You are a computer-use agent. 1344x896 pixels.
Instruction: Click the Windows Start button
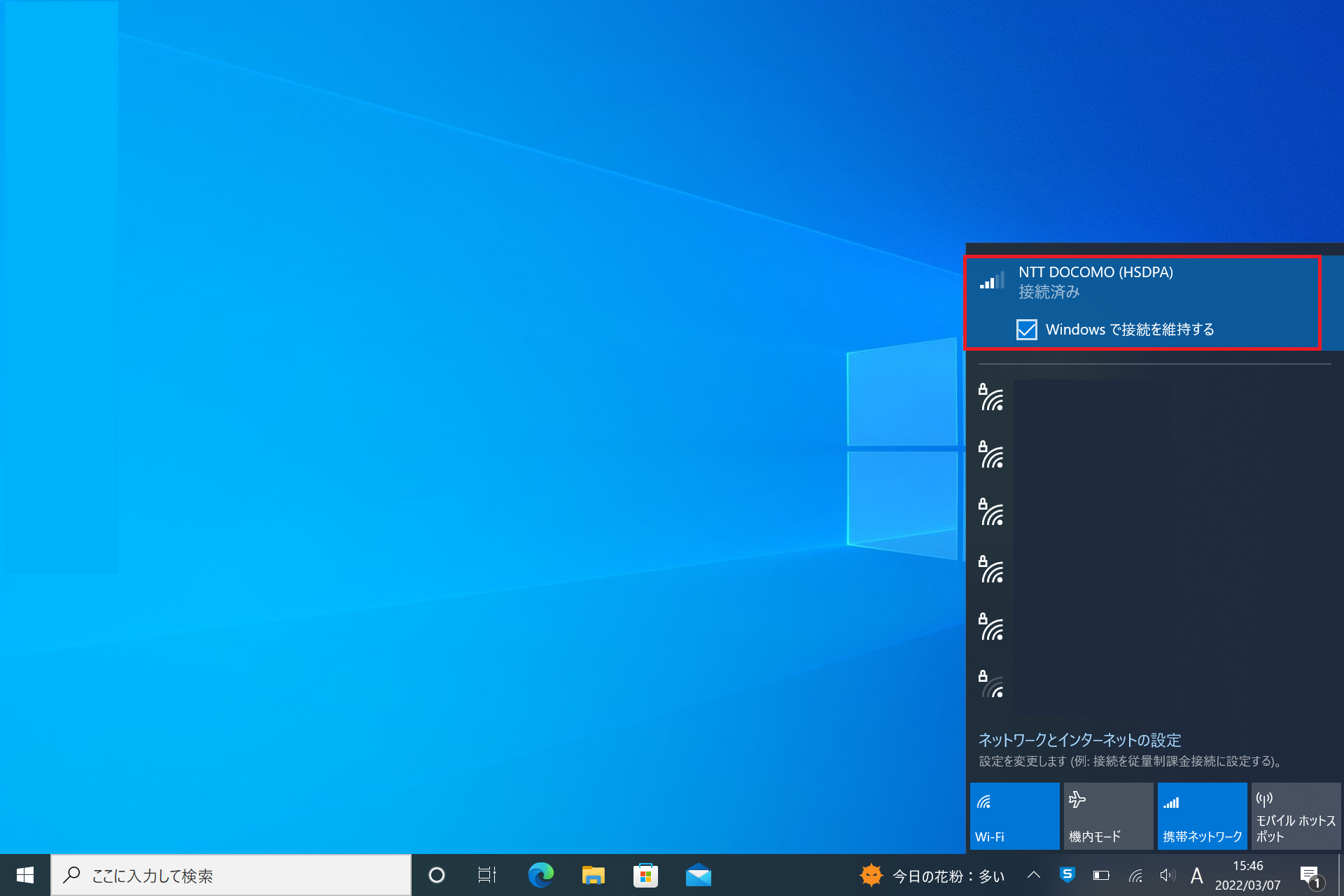click(25, 875)
